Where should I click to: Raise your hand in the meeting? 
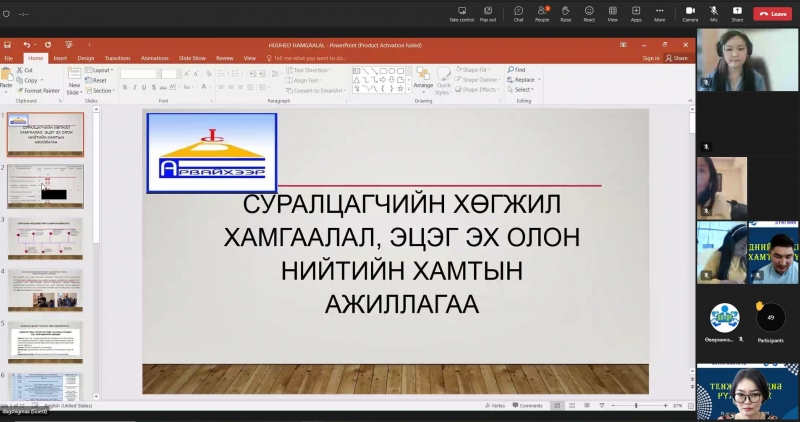pyautogui.click(x=566, y=13)
